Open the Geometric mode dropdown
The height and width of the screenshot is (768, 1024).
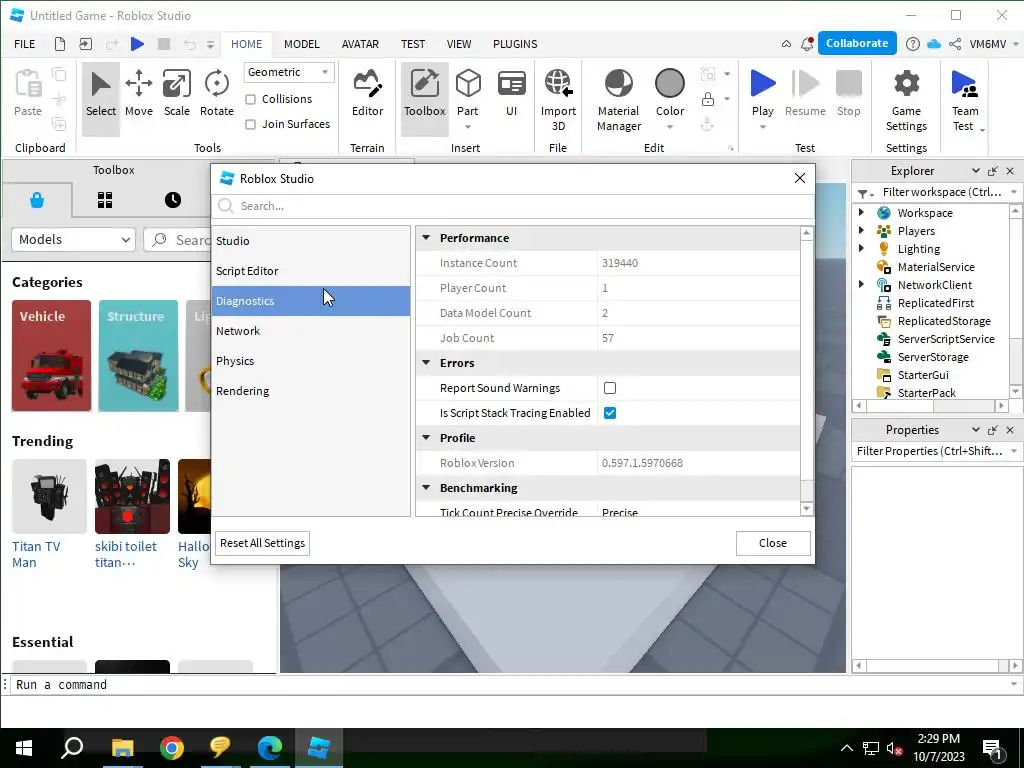289,72
